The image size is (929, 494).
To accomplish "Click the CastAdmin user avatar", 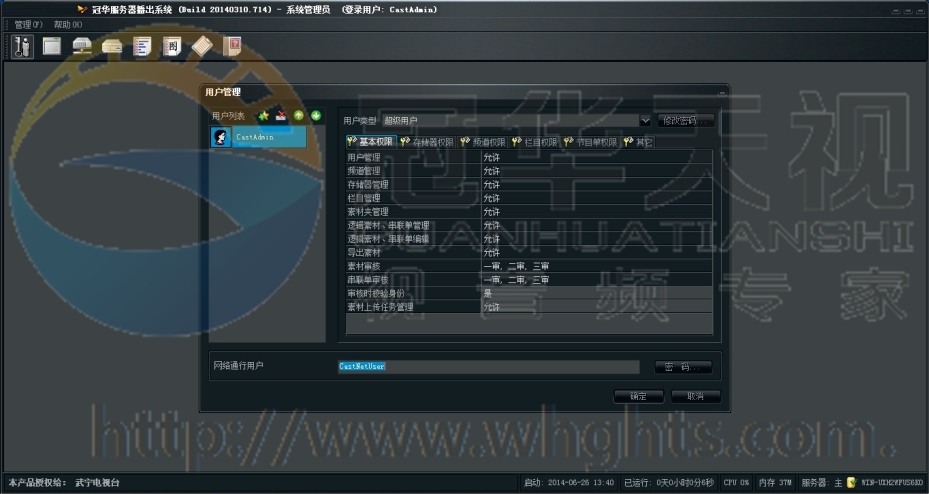I will pyautogui.click(x=222, y=137).
